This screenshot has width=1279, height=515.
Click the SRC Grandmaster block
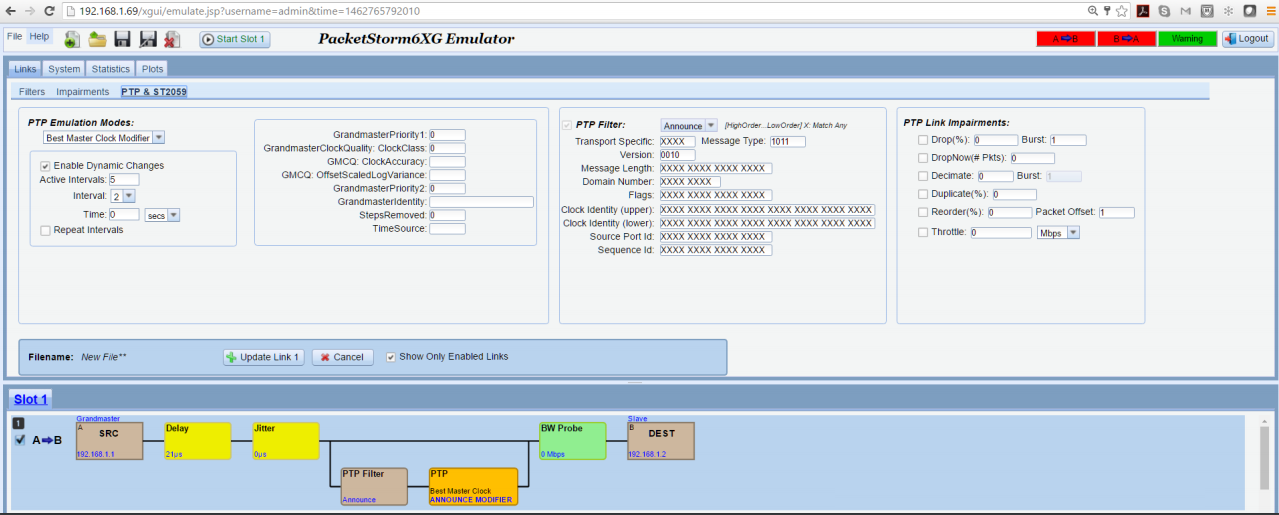109,441
